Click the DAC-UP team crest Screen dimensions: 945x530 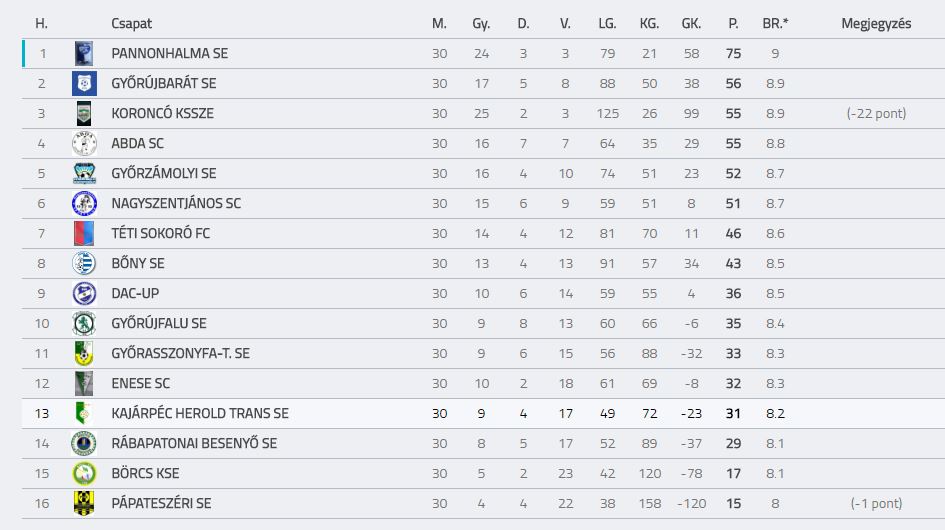click(x=84, y=294)
